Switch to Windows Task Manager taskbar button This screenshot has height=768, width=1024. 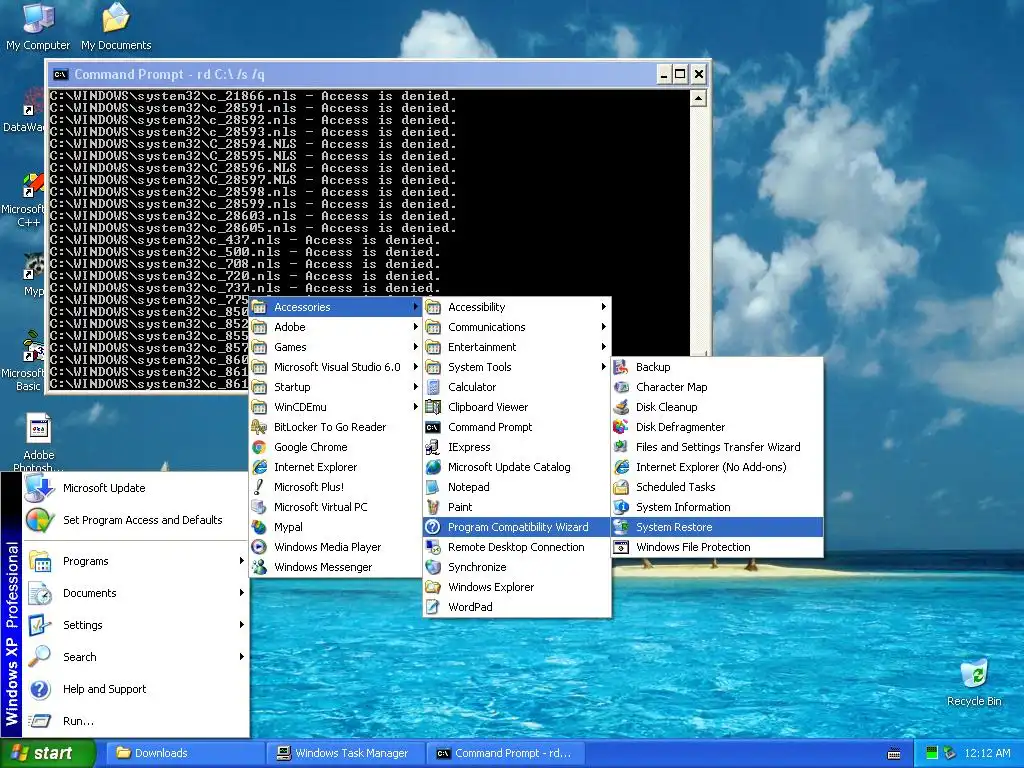344,753
